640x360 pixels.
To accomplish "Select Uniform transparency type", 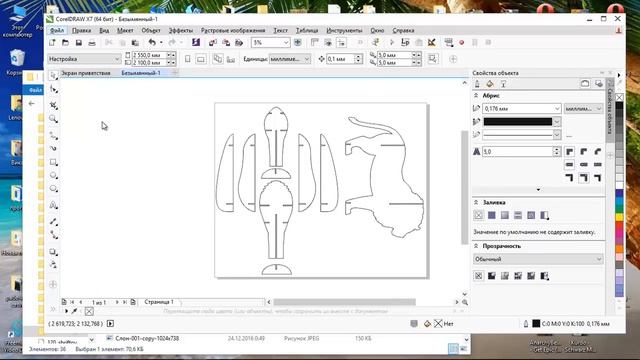I will point(492,276).
